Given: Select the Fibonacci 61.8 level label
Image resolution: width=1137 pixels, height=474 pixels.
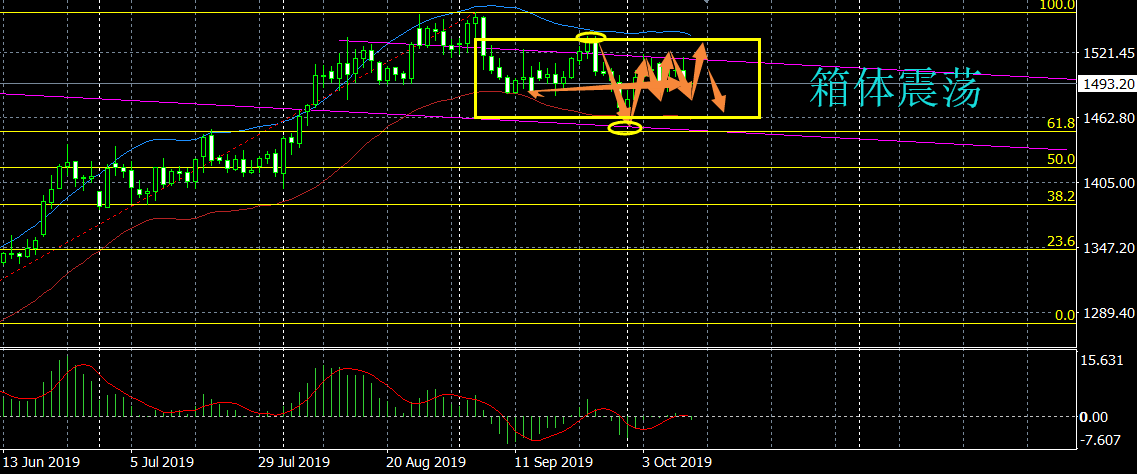Looking at the screenshot, I should click(1062, 124).
